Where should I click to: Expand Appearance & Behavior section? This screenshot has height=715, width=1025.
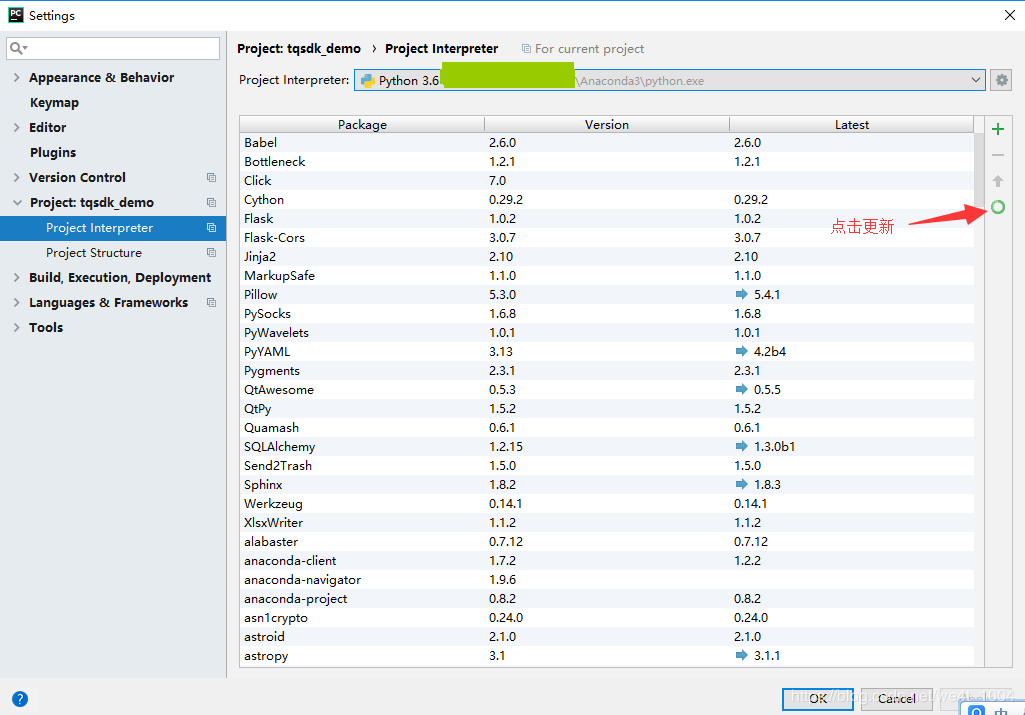point(16,77)
